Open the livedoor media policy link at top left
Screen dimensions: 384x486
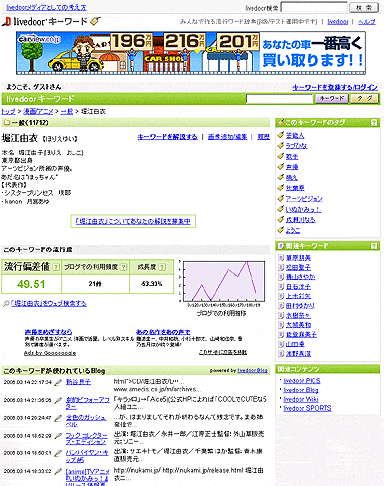[46, 7]
